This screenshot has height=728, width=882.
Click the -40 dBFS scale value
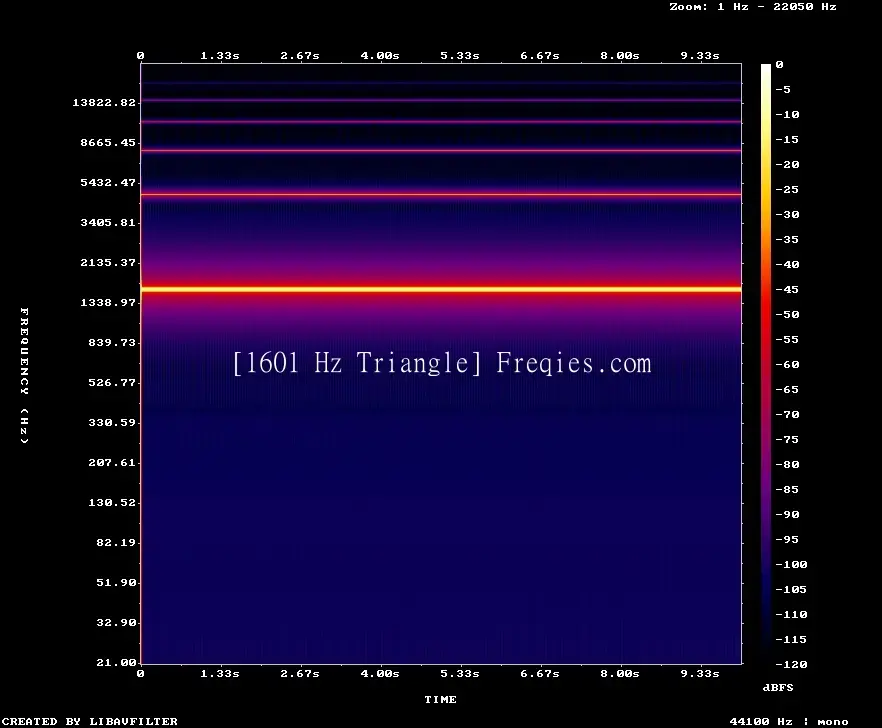(x=787, y=264)
